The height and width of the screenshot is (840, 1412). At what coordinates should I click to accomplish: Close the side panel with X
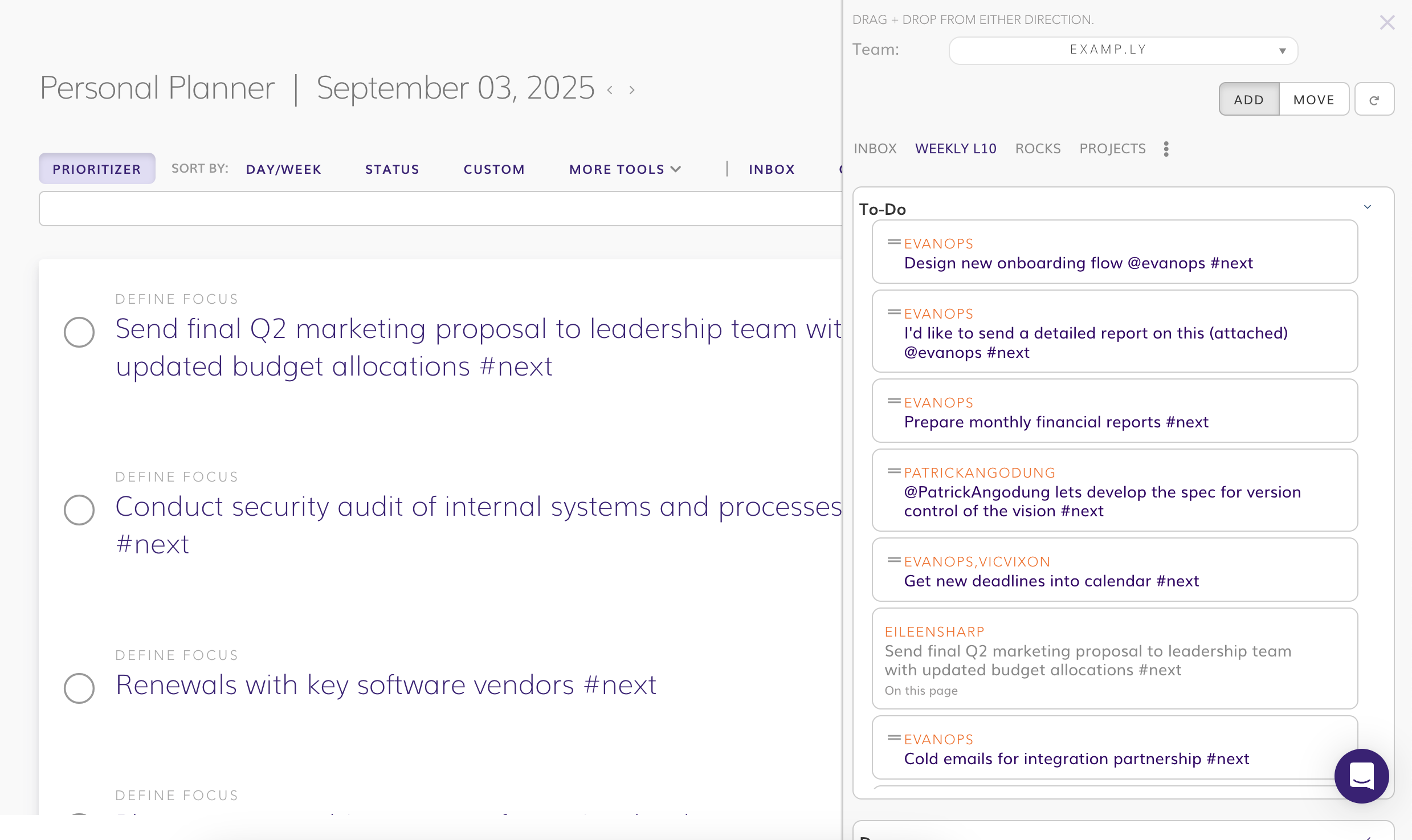click(1387, 23)
